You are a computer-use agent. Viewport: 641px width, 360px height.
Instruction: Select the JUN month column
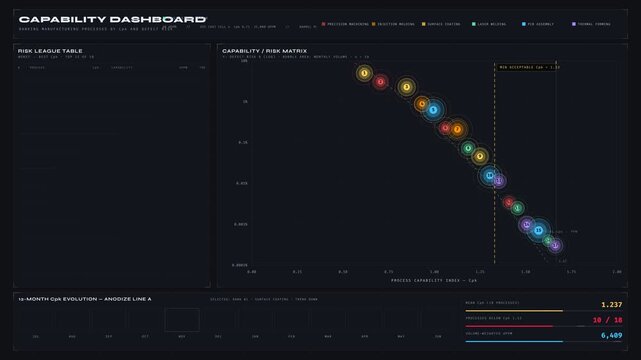coord(438,324)
